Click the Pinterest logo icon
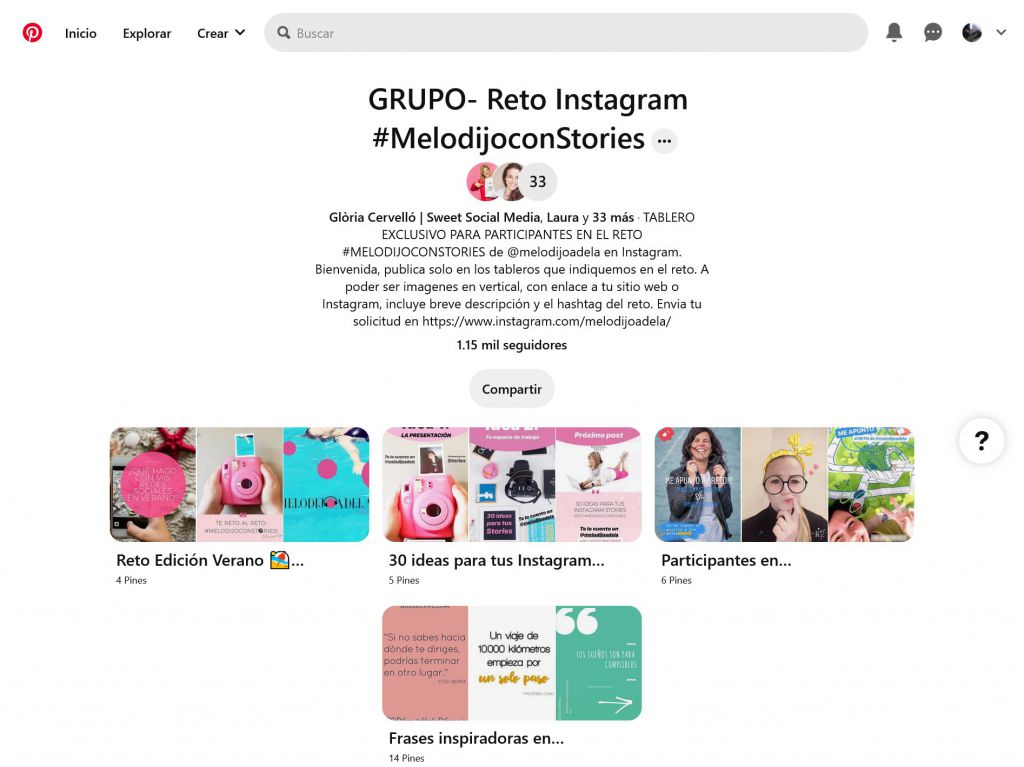Screen dimensions: 1024x767 pos(32,32)
